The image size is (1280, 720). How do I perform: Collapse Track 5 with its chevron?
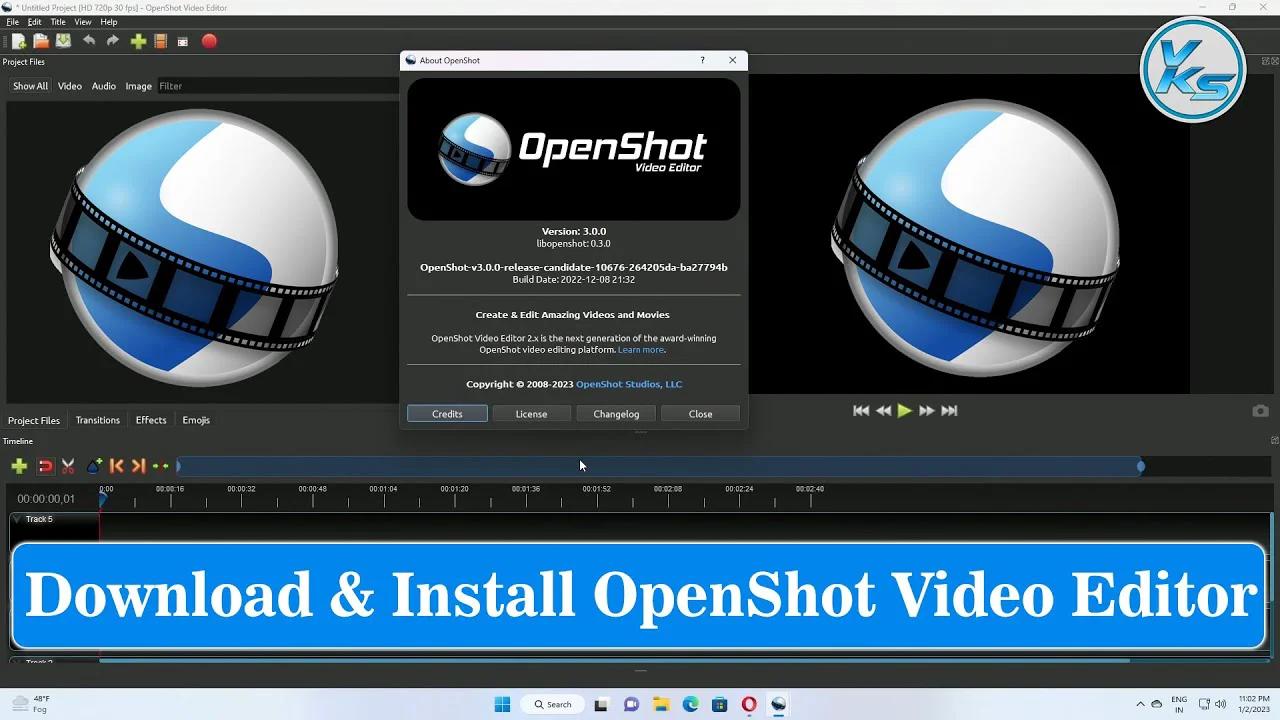[x=16, y=519]
